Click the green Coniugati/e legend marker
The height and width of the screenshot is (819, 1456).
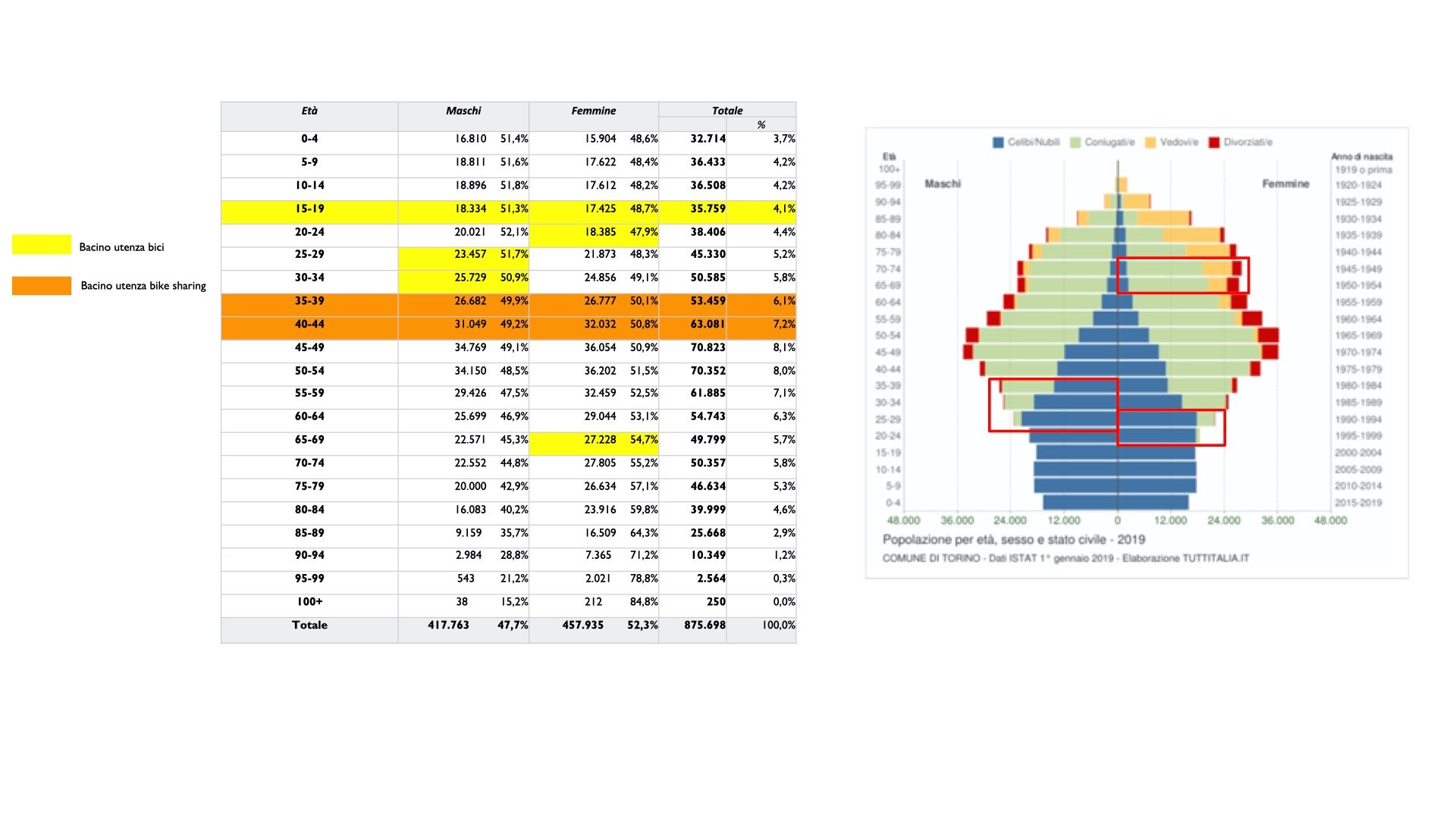click(1075, 143)
